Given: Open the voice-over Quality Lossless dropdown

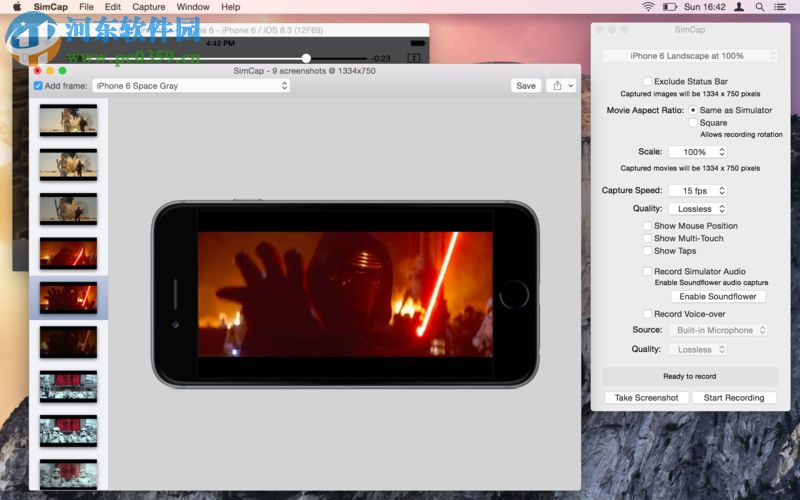Looking at the screenshot, I should click(x=698, y=349).
